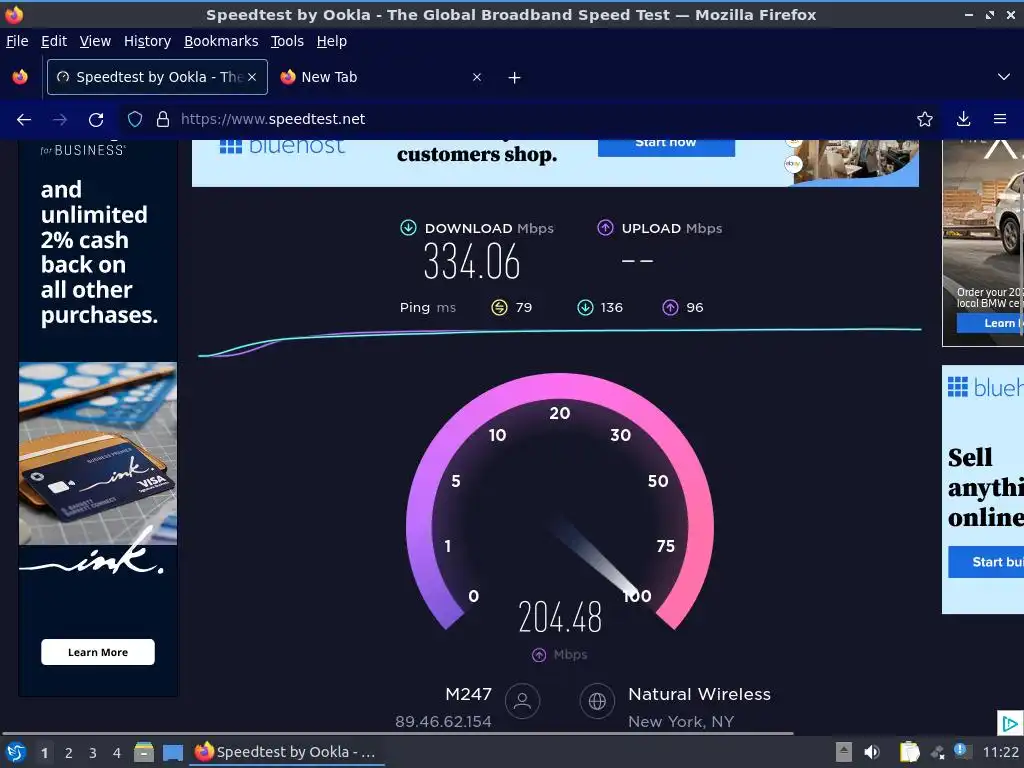
Task: Switch to workspace 3
Action: (x=93, y=753)
